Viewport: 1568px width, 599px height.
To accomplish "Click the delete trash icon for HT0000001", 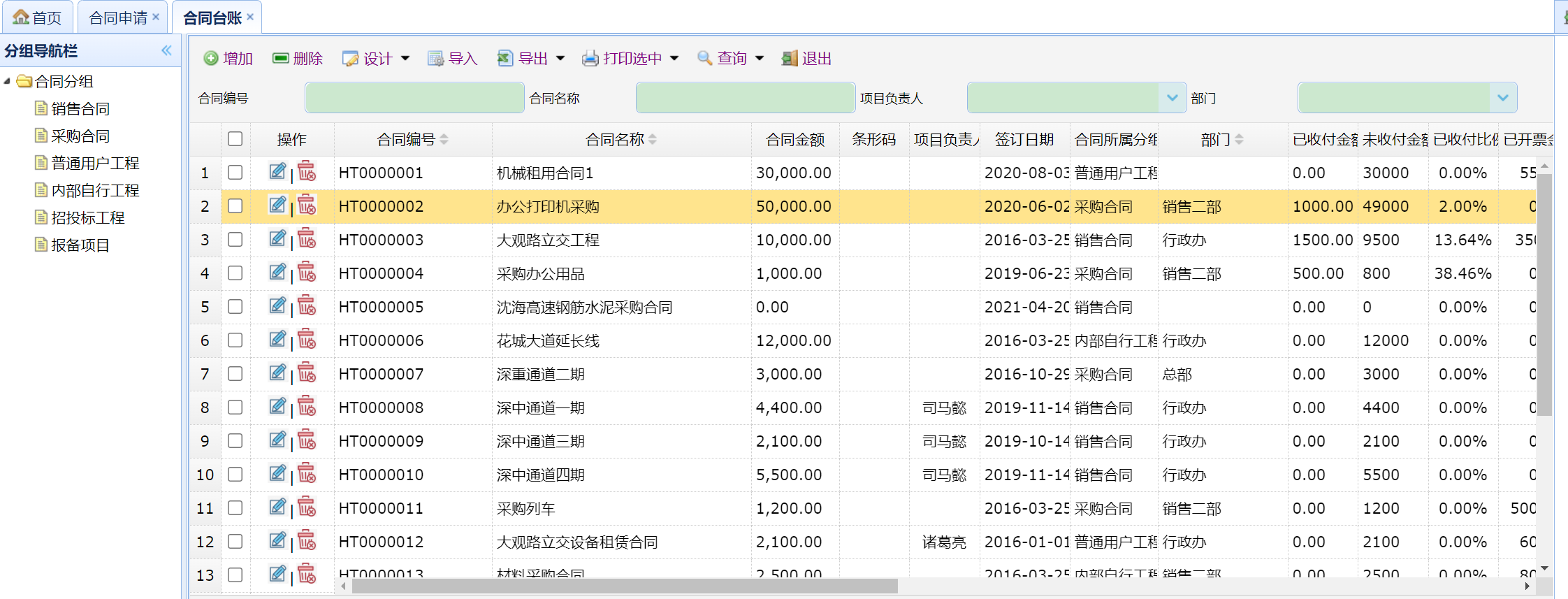I will [307, 171].
